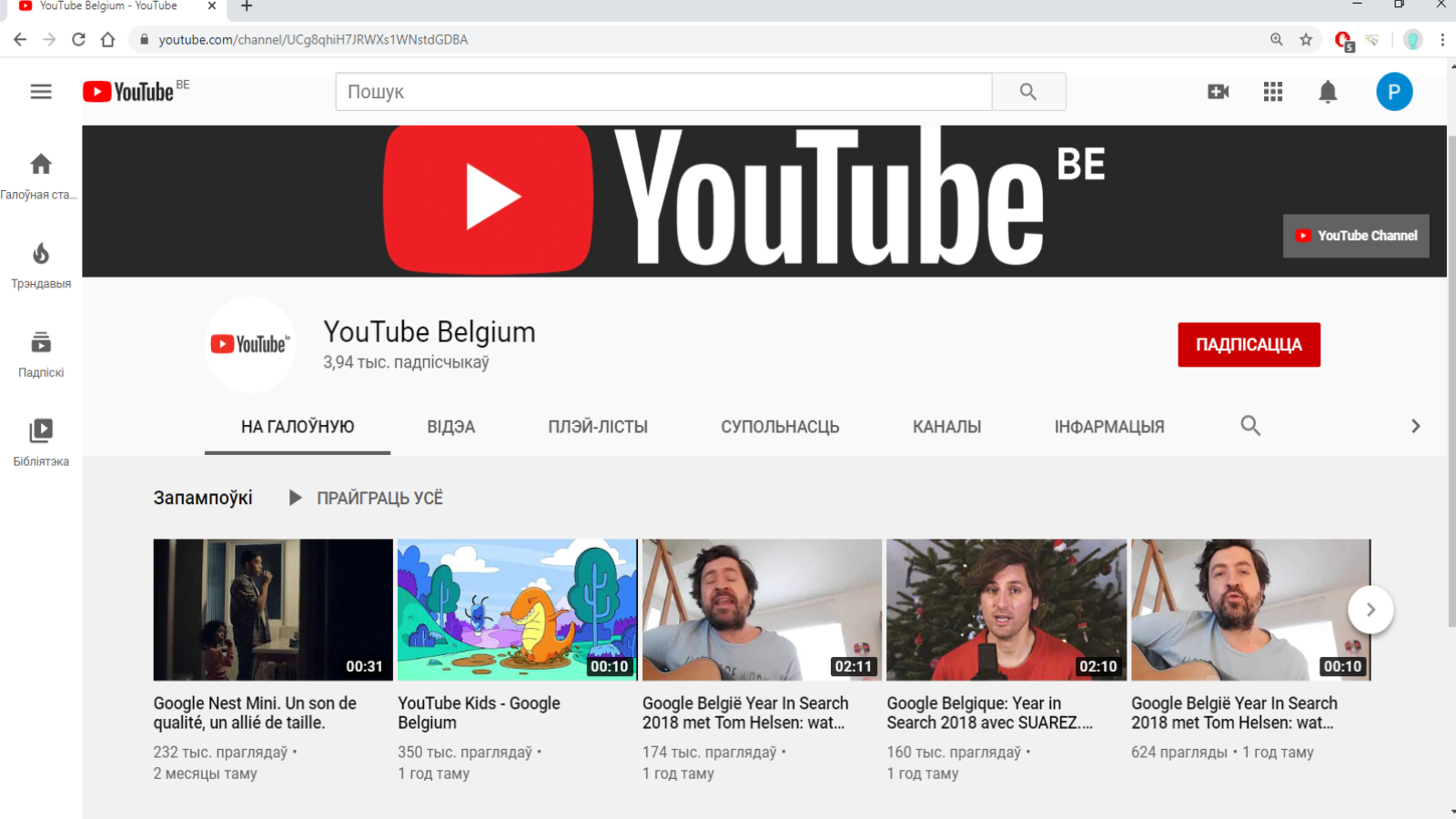1456x819 pixels.
Task: Show next videos in carousel
Action: pos(1370,610)
